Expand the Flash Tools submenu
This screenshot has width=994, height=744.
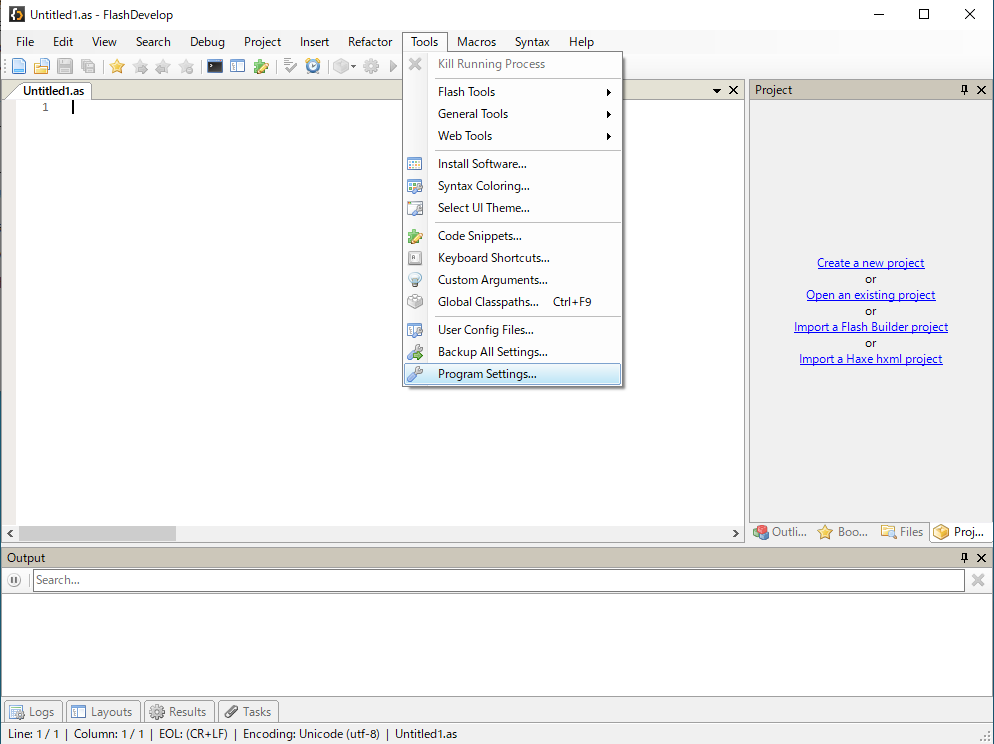pyautogui.click(x=512, y=92)
